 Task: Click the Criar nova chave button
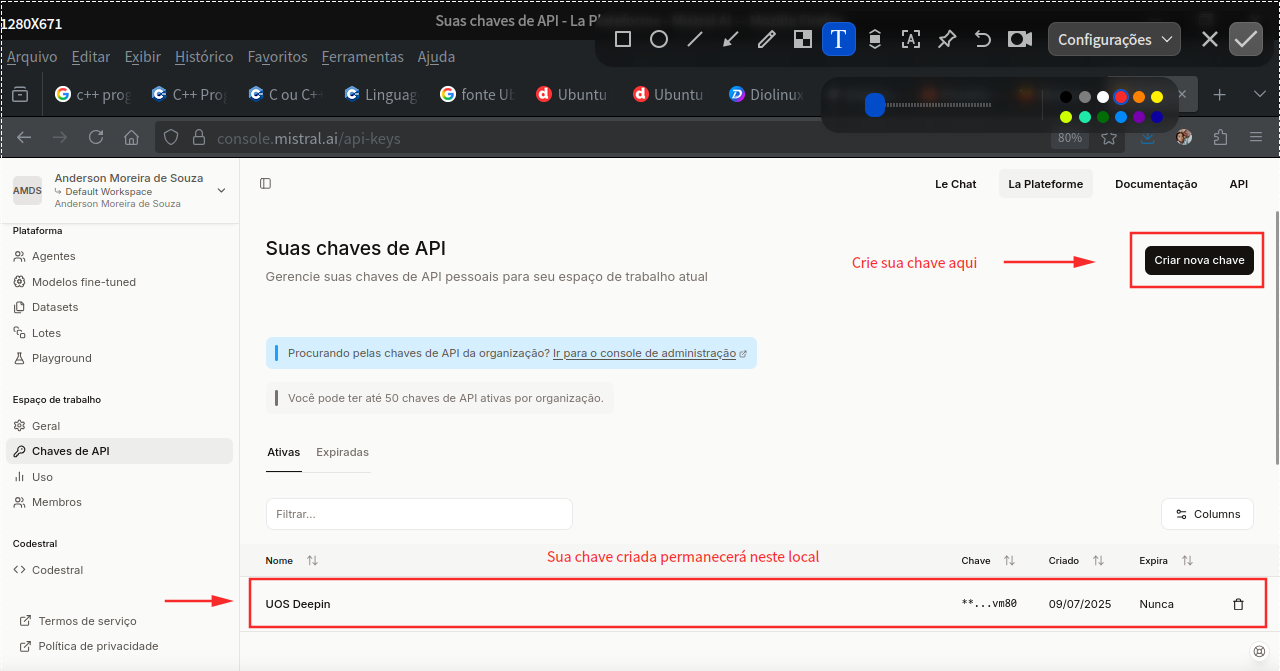point(1199,260)
